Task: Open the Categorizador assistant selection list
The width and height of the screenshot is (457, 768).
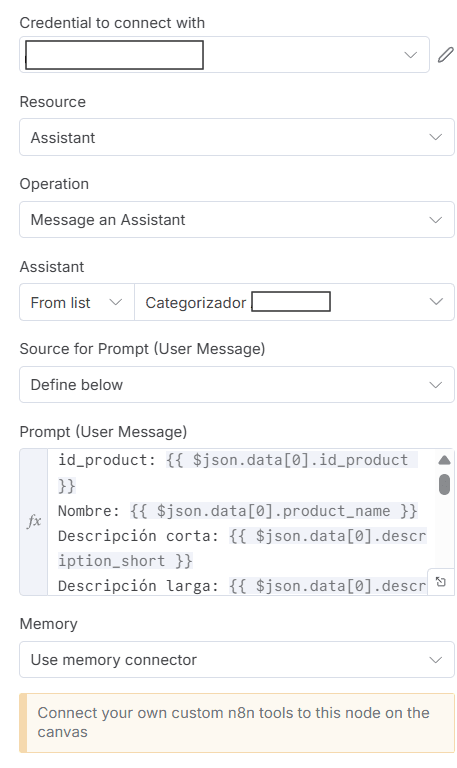Action: click(x=294, y=302)
